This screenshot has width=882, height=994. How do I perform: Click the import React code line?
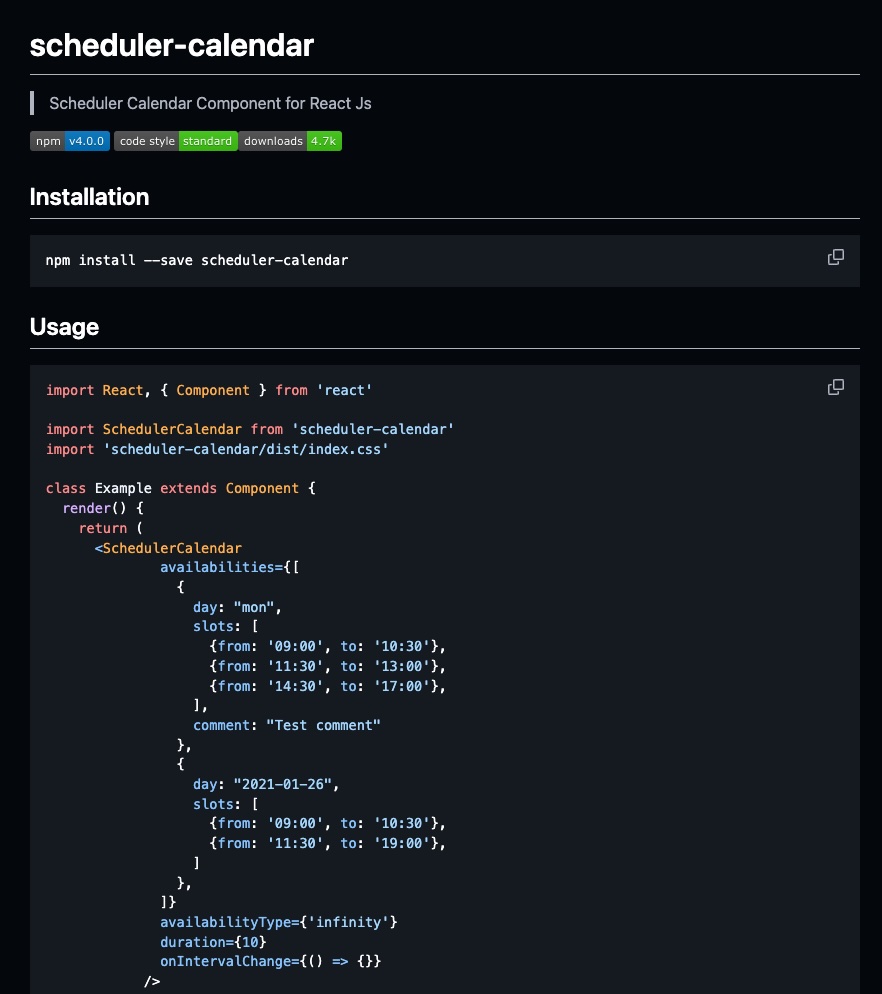point(209,390)
